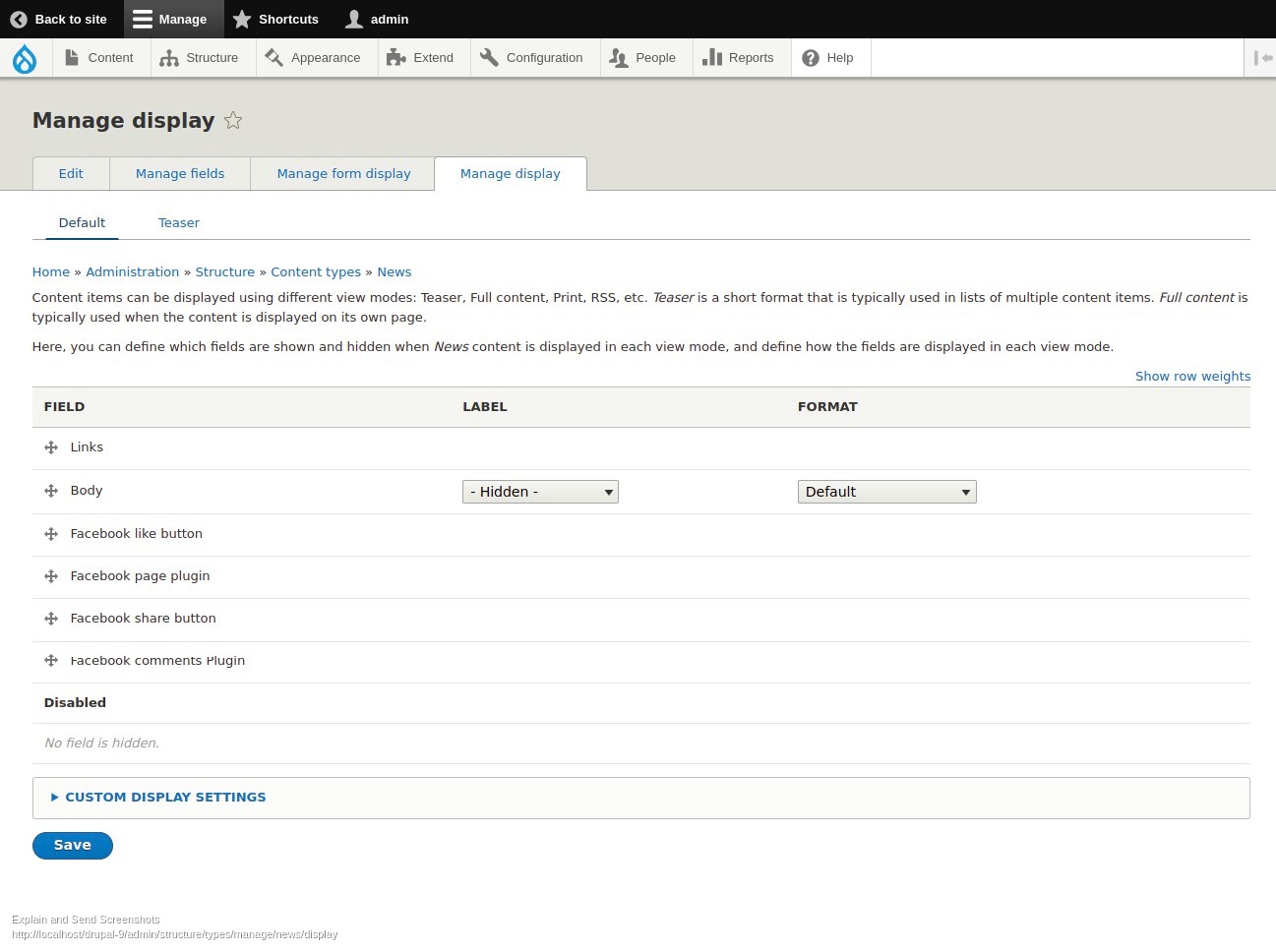Click the Show row weights link

(x=1192, y=376)
